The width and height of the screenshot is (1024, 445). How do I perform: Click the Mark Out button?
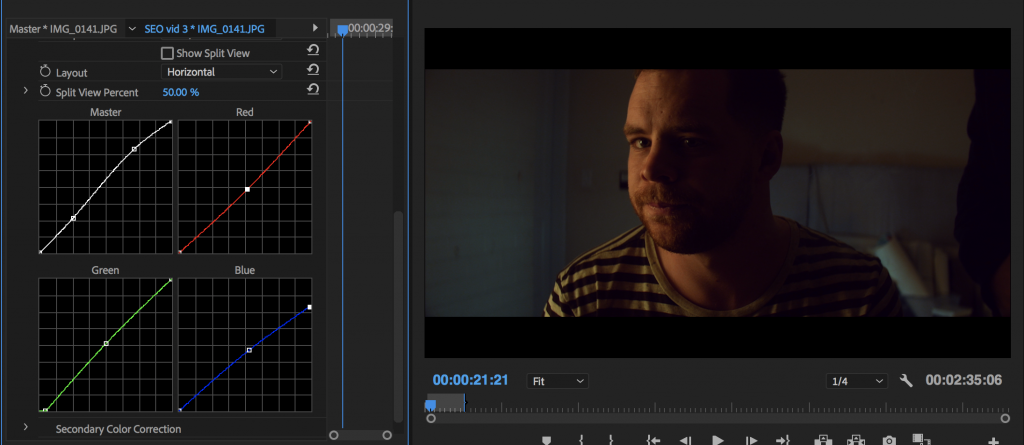pyautogui.click(x=611, y=440)
